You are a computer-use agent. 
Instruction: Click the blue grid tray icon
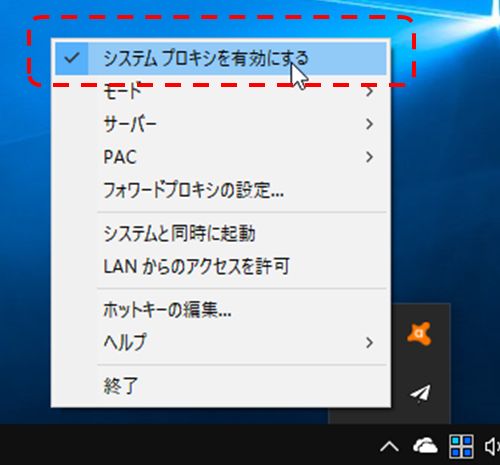click(461, 446)
